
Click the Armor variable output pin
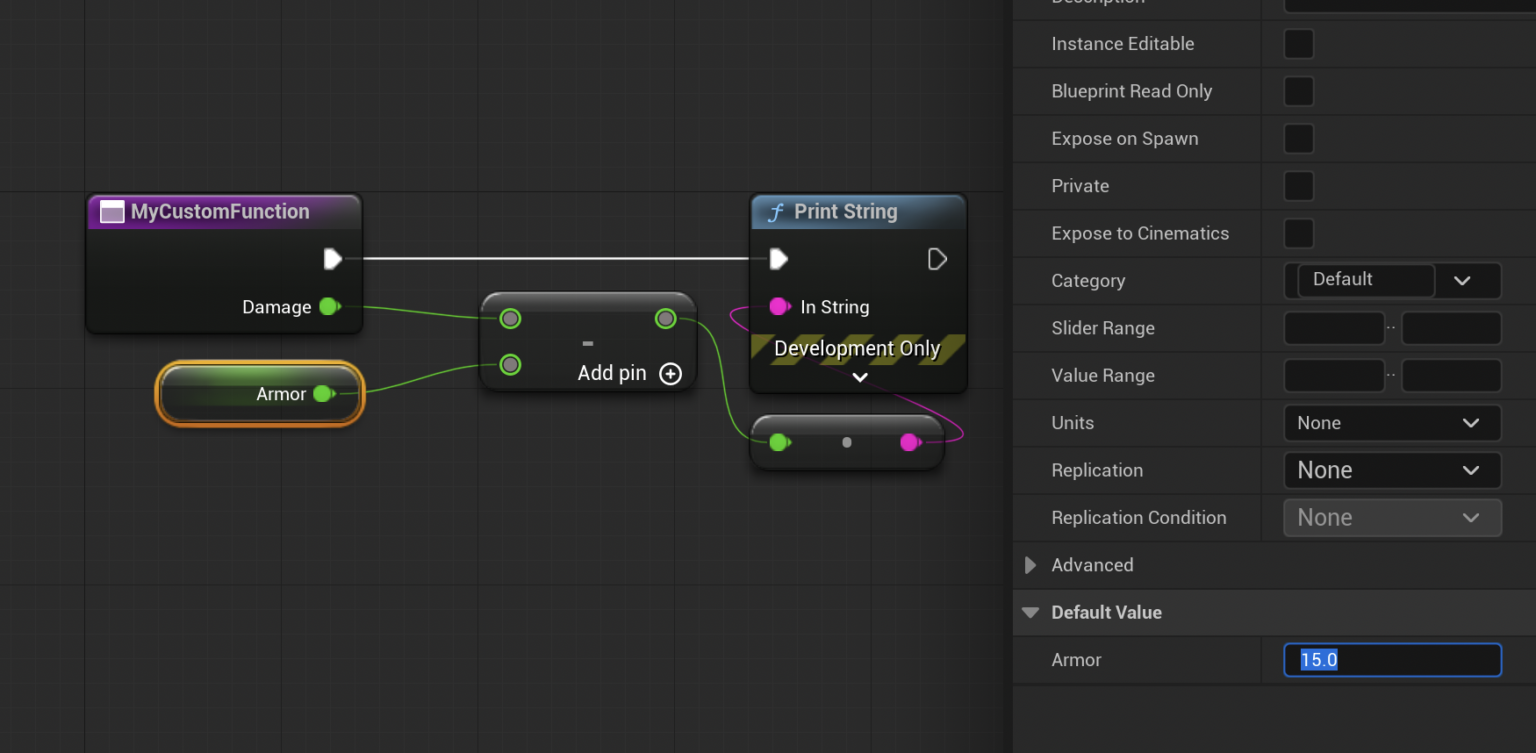pos(322,394)
